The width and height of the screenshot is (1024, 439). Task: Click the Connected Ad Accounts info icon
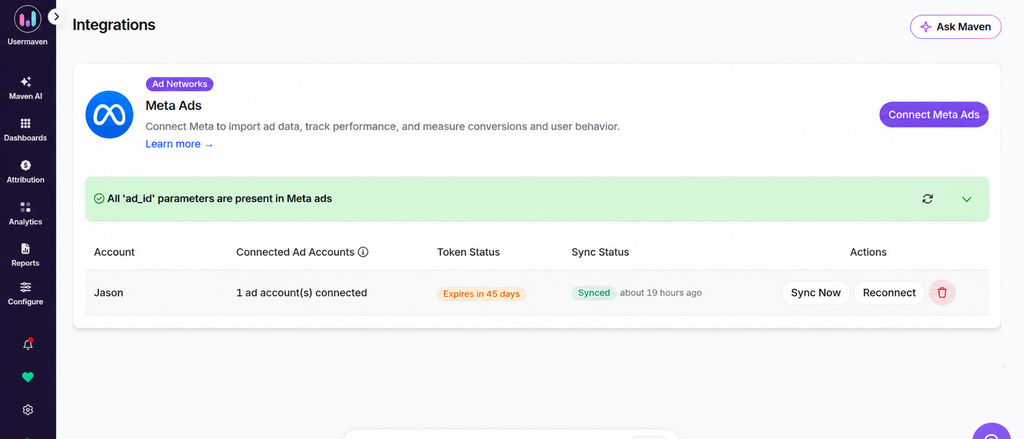[363, 252]
